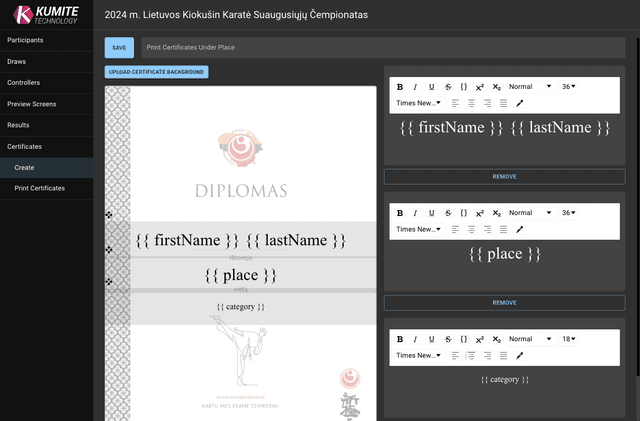
Task: Focus the Print Certificates Under Place field
Action: tap(383, 47)
